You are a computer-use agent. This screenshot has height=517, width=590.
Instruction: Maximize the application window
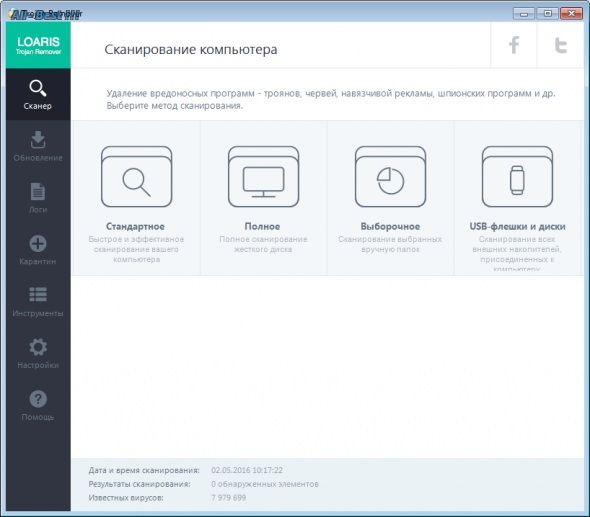(x=547, y=14)
